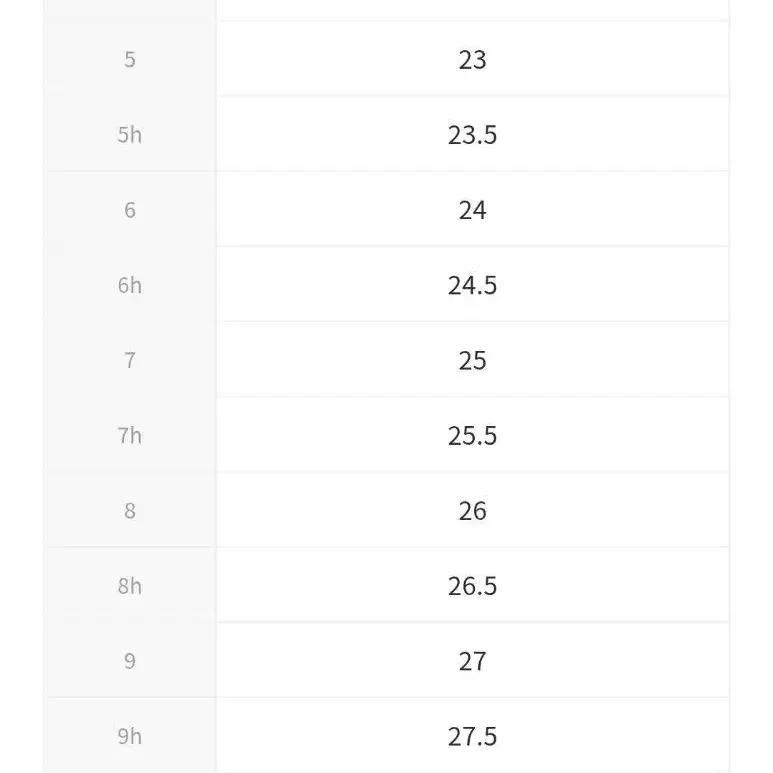Click the 8h size label
The image size is (773, 773).
[130, 585]
